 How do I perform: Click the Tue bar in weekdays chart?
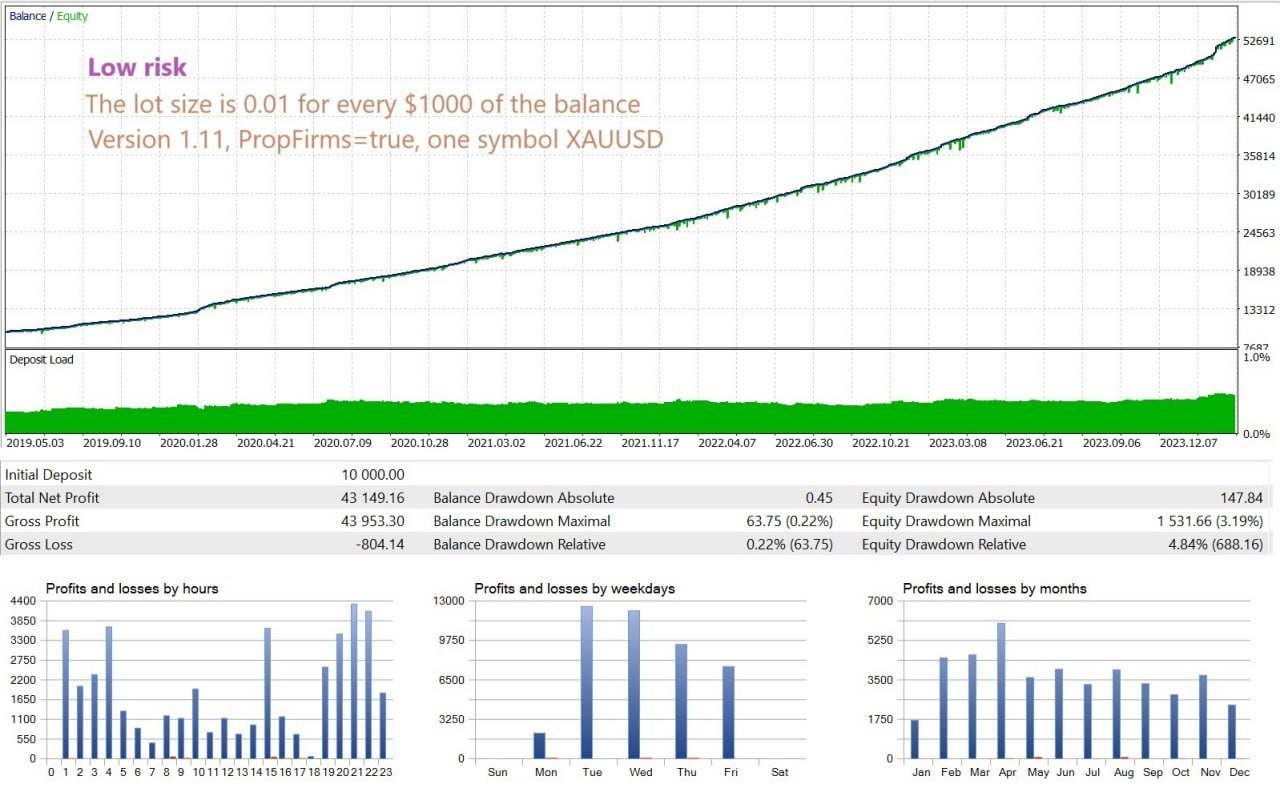587,682
